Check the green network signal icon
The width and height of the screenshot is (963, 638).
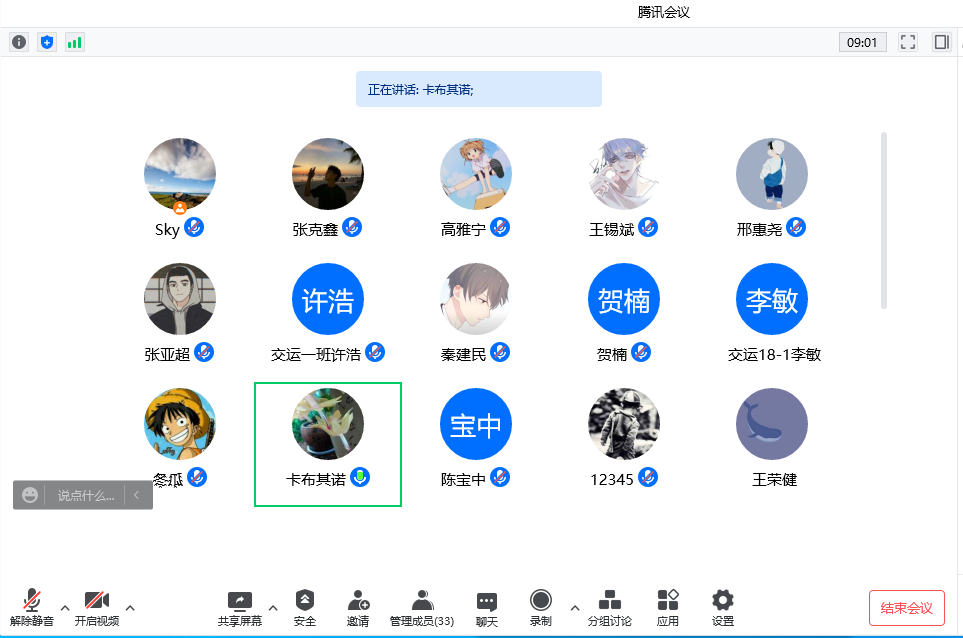pyautogui.click(x=75, y=42)
